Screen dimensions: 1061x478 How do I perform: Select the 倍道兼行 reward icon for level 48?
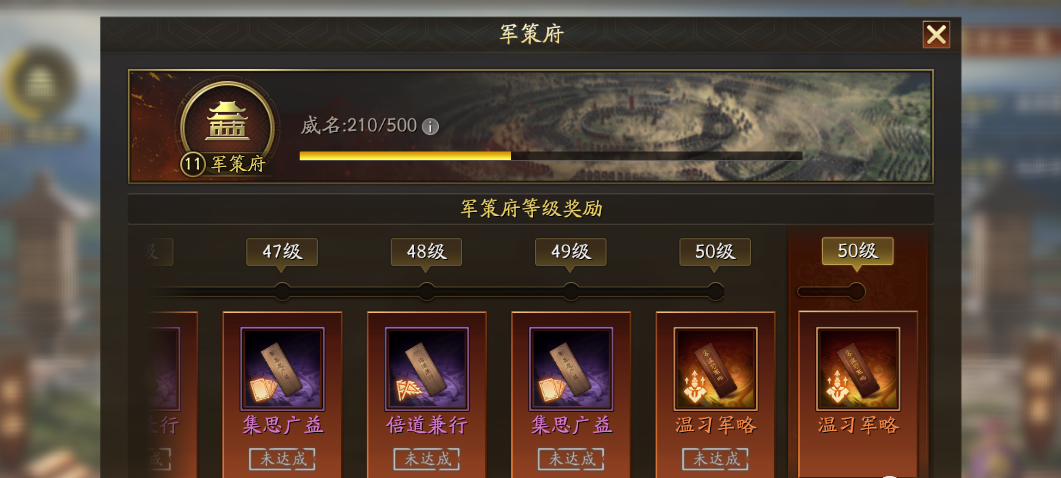click(427, 369)
